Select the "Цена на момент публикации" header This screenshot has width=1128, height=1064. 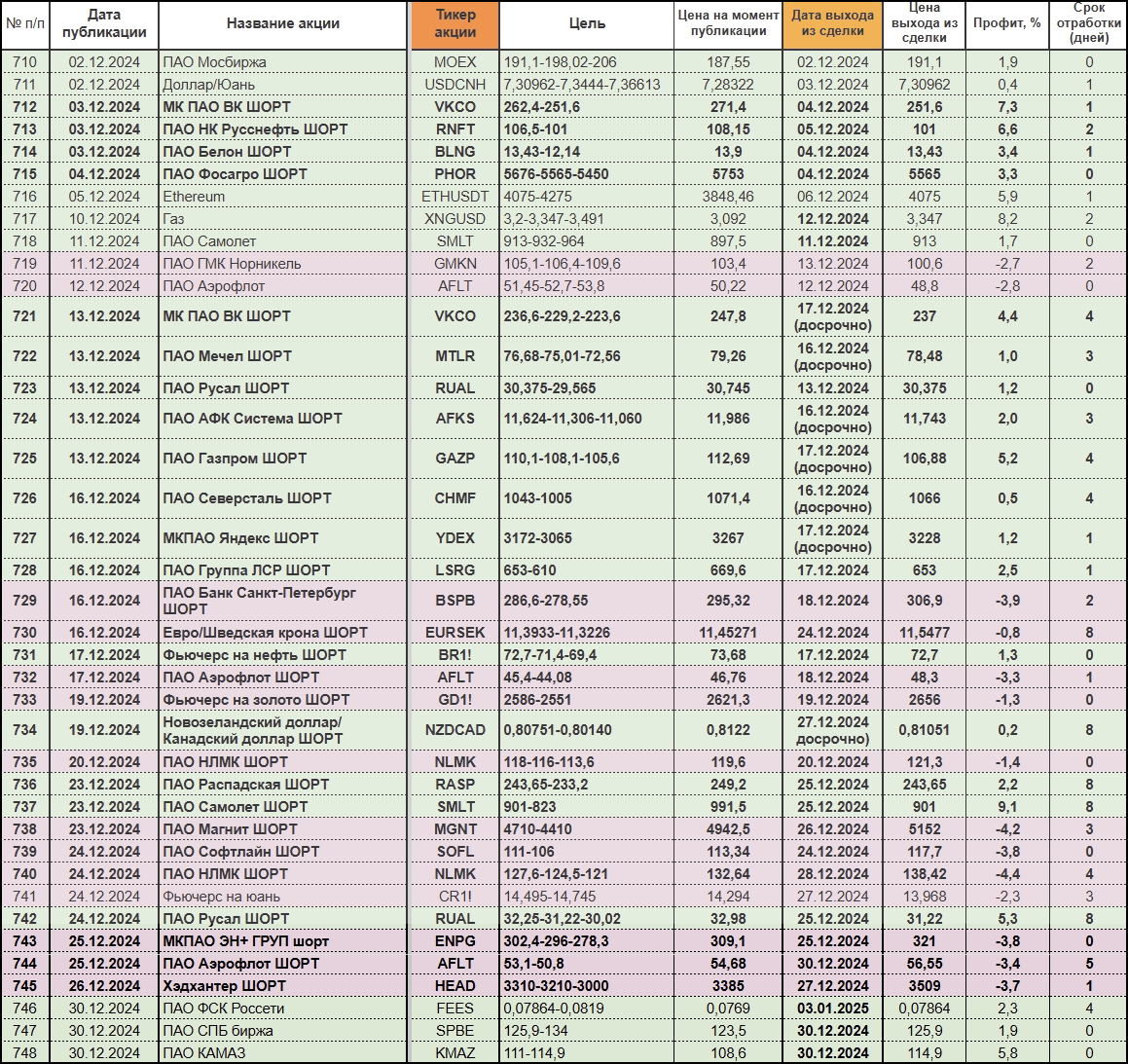tap(728, 23)
